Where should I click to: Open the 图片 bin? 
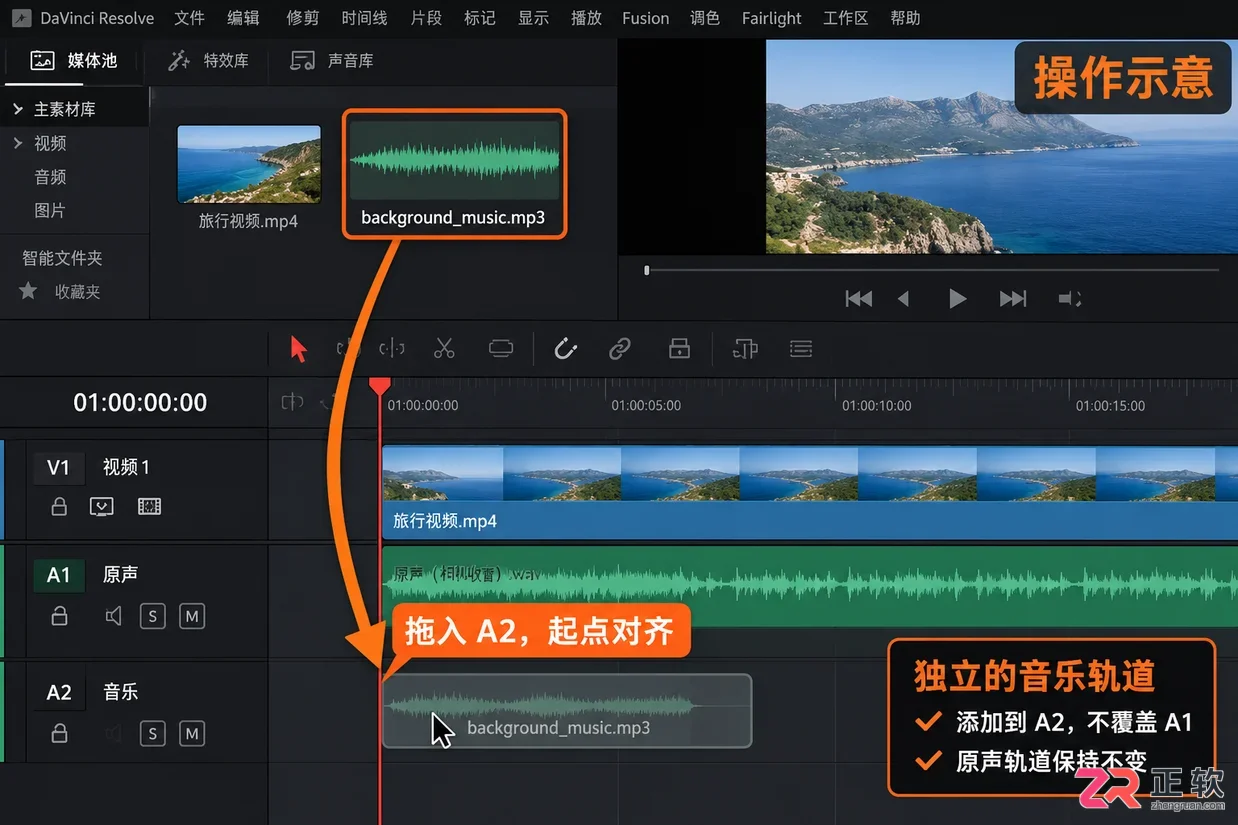(x=50, y=211)
